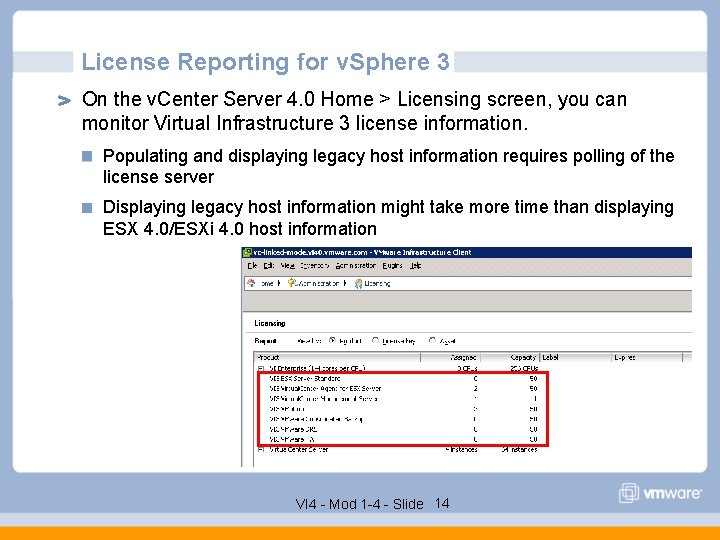720x540 pixels.
Task: Sort by the Capacity column header
Action: pyautogui.click(x=510, y=357)
